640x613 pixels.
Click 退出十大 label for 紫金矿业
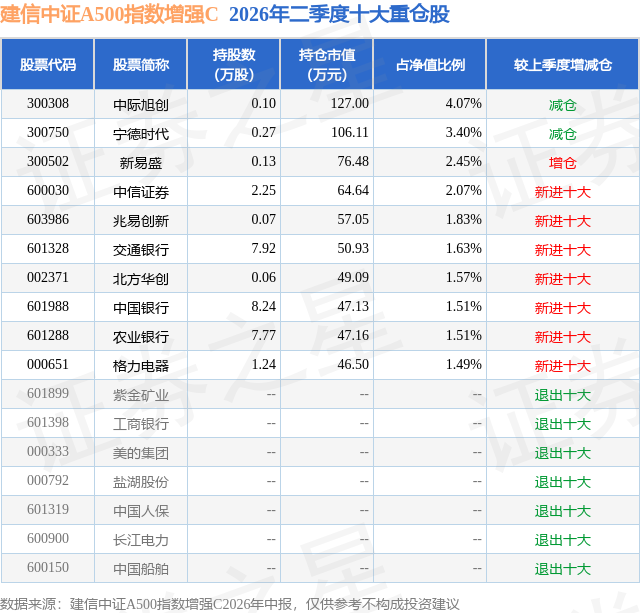click(x=562, y=394)
